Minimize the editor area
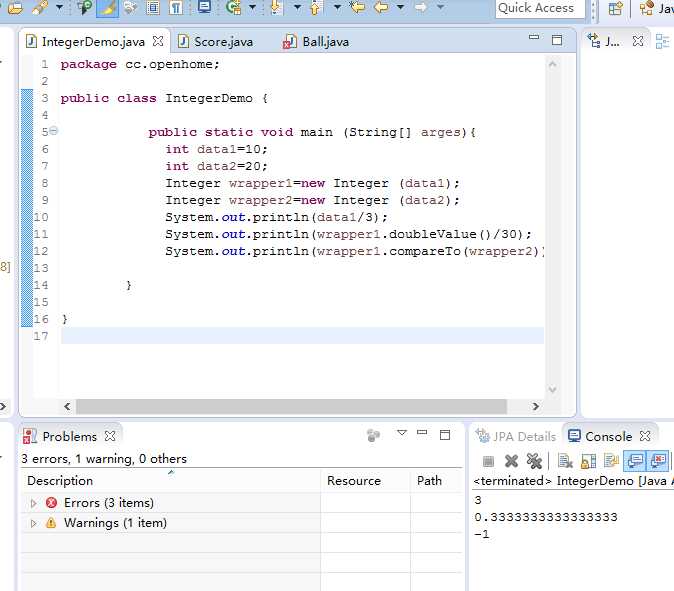Screen dimensions: 674x591 [534, 37]
